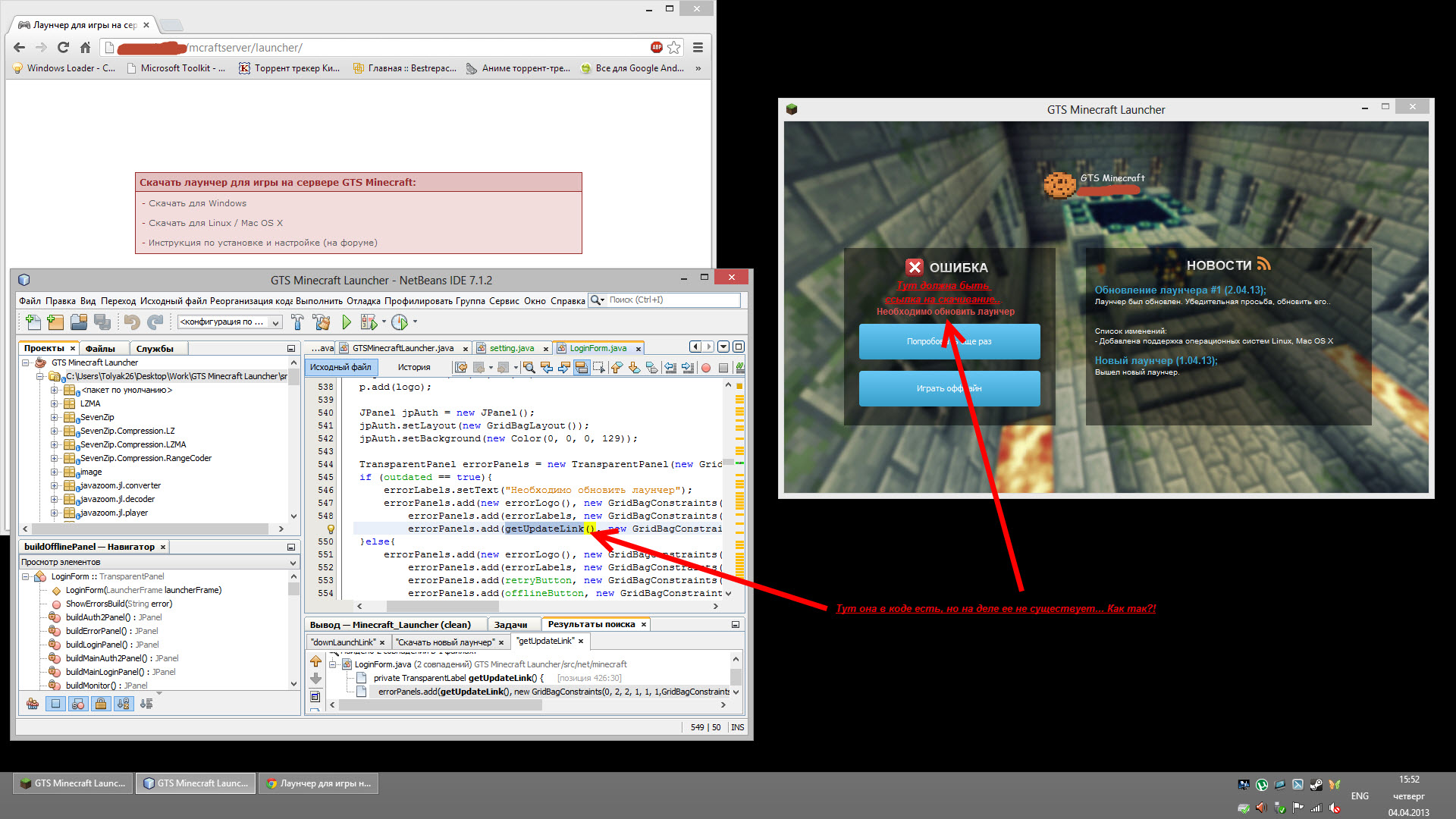Click the Clean and Build broom icon

click(322, 322)
